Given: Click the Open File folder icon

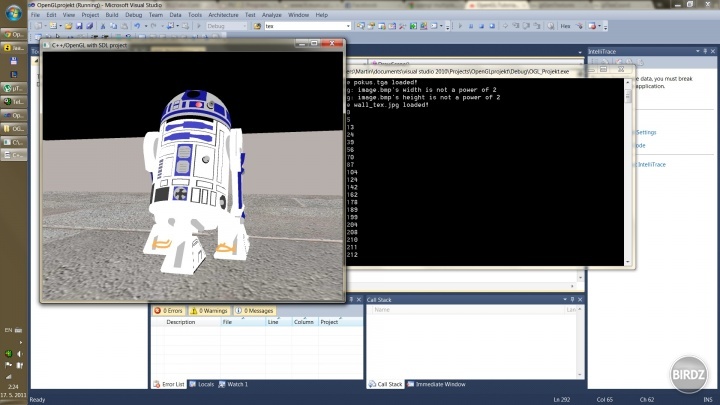Looking at the screenshot, I should 68,26.
